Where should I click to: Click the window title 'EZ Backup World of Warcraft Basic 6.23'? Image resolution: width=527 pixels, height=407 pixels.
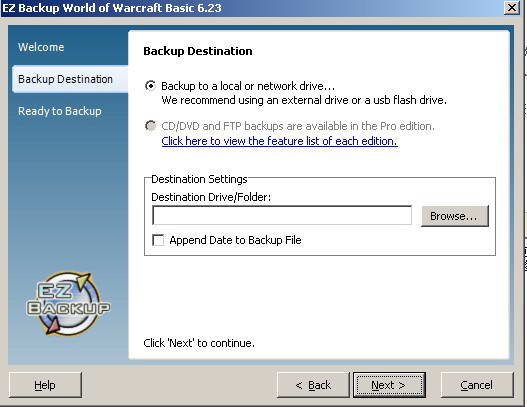112,8
